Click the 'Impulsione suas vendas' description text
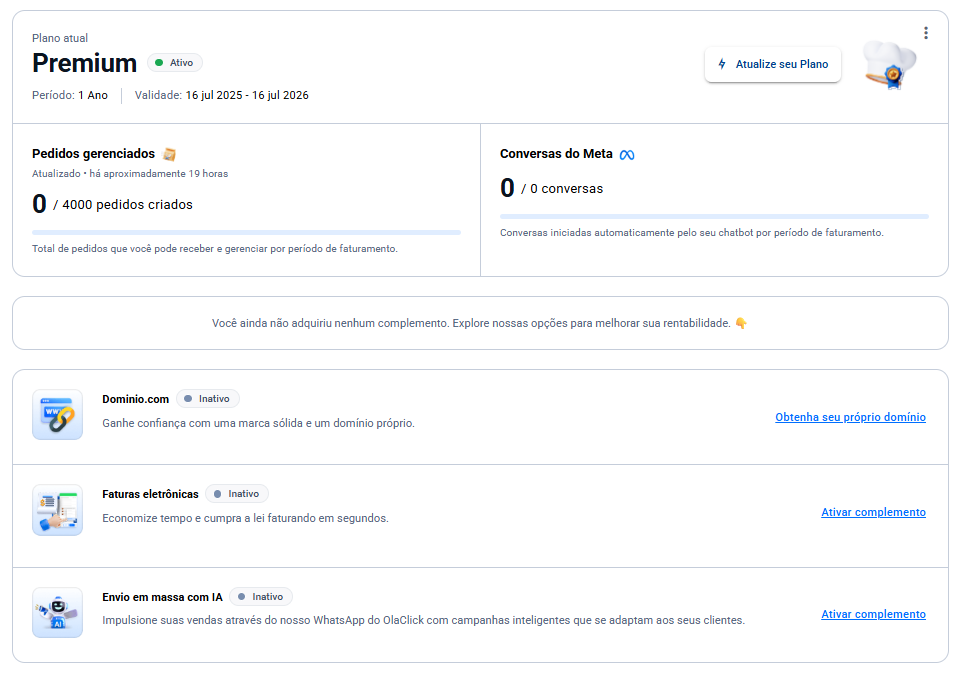This screenshot has width=965, height=689. pos(423,621)
